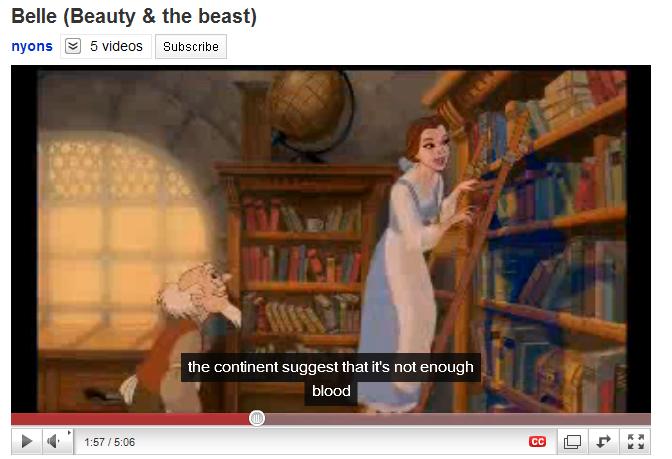Click the player size arrows icon
This screenshot has height=459, width=672.
point(604,441)
